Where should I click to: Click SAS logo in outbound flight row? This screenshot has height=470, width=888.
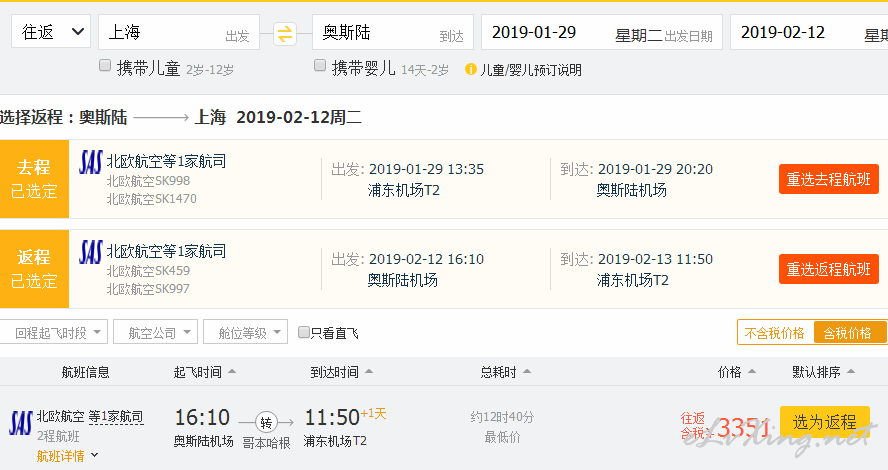pyautogui.click(x=91, y=162)
